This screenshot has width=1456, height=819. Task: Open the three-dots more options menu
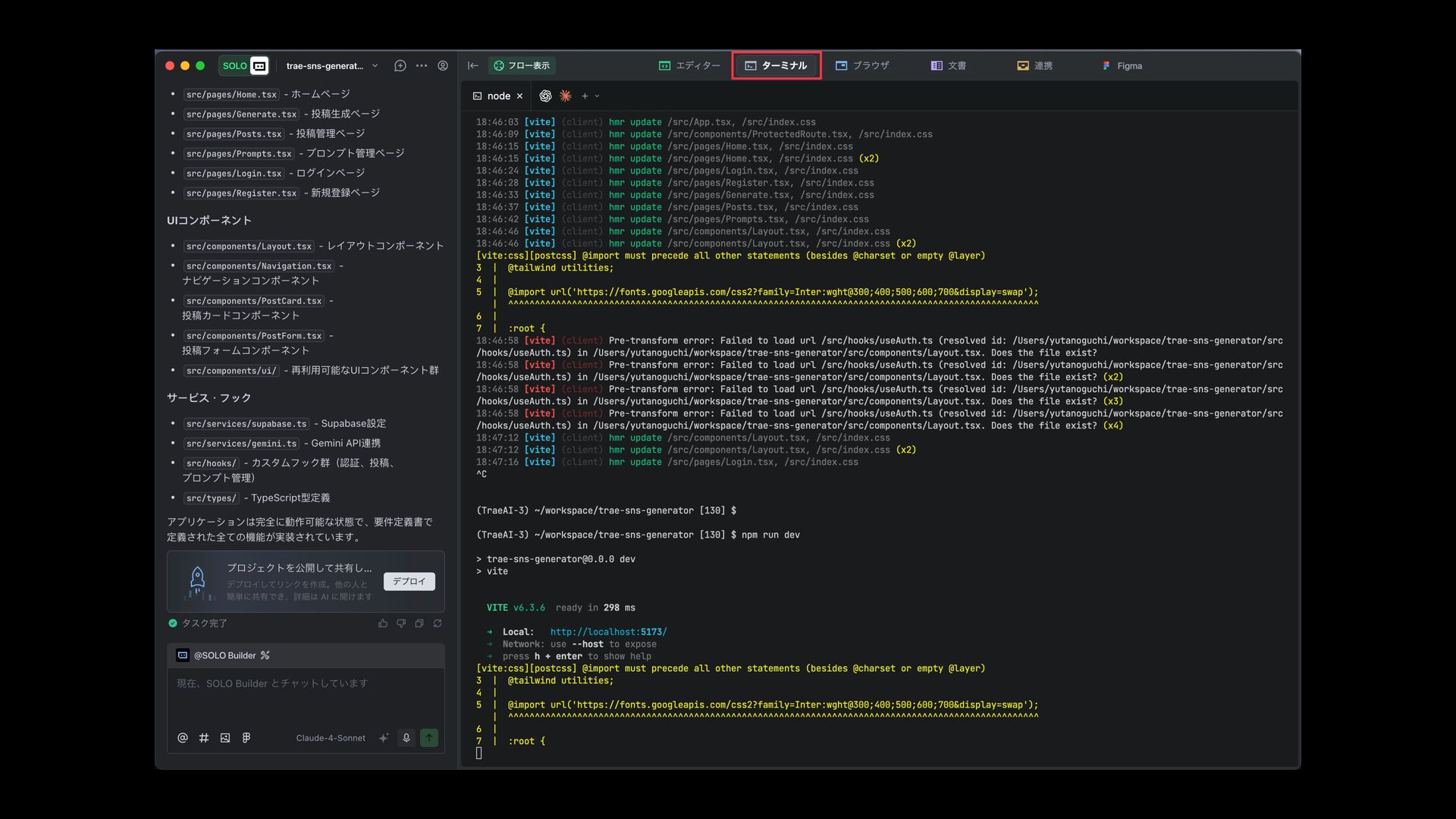(422, 66)
